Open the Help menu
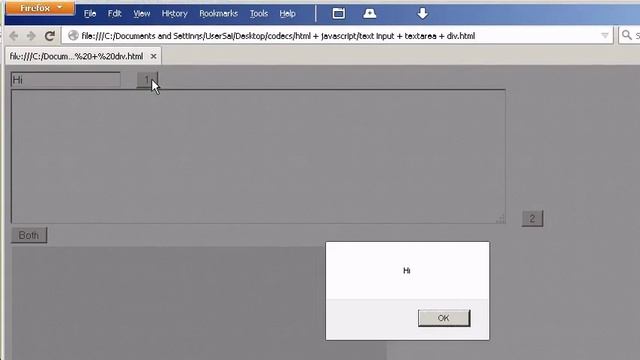The image size is (640, 360). click(x=287, y=14)
